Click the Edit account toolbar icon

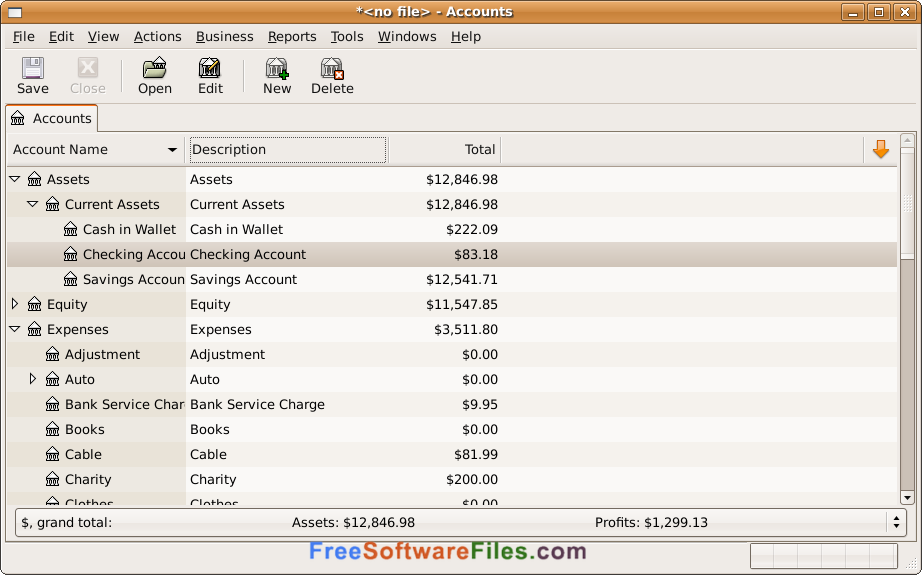coord(210,68)
